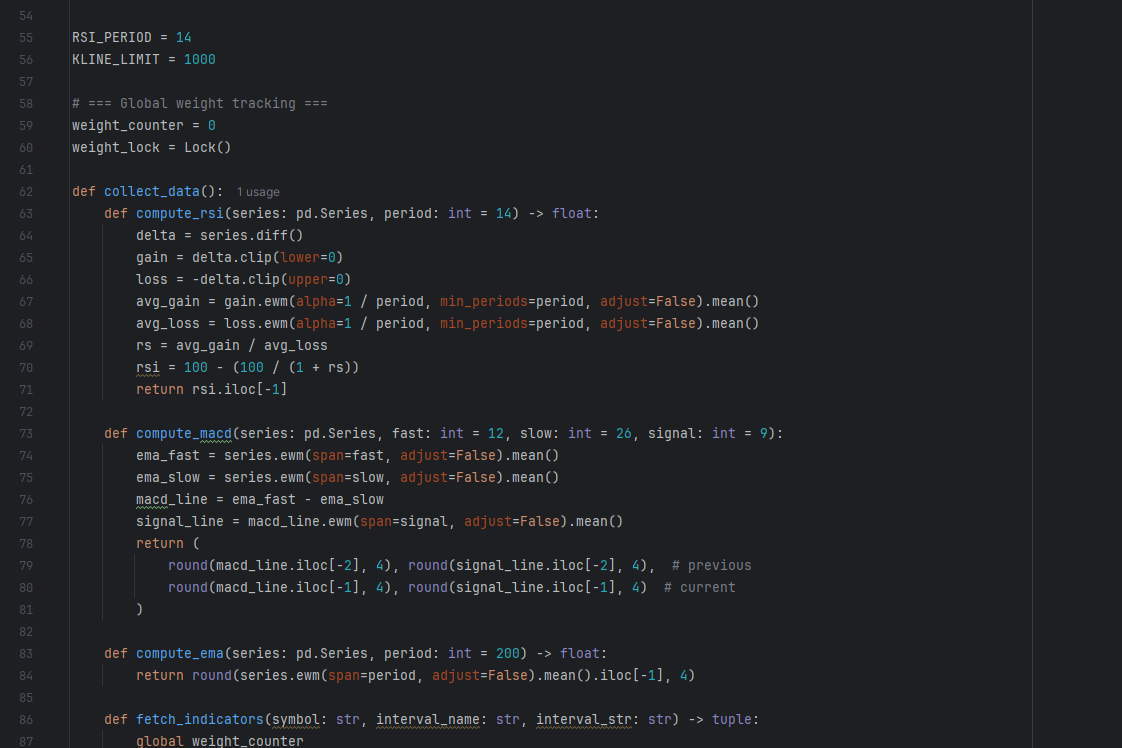The height and width of the screenshot is (748, 1122).
Task: Click the '1 usage' hint beside collect_data
Action: (258, 192)
